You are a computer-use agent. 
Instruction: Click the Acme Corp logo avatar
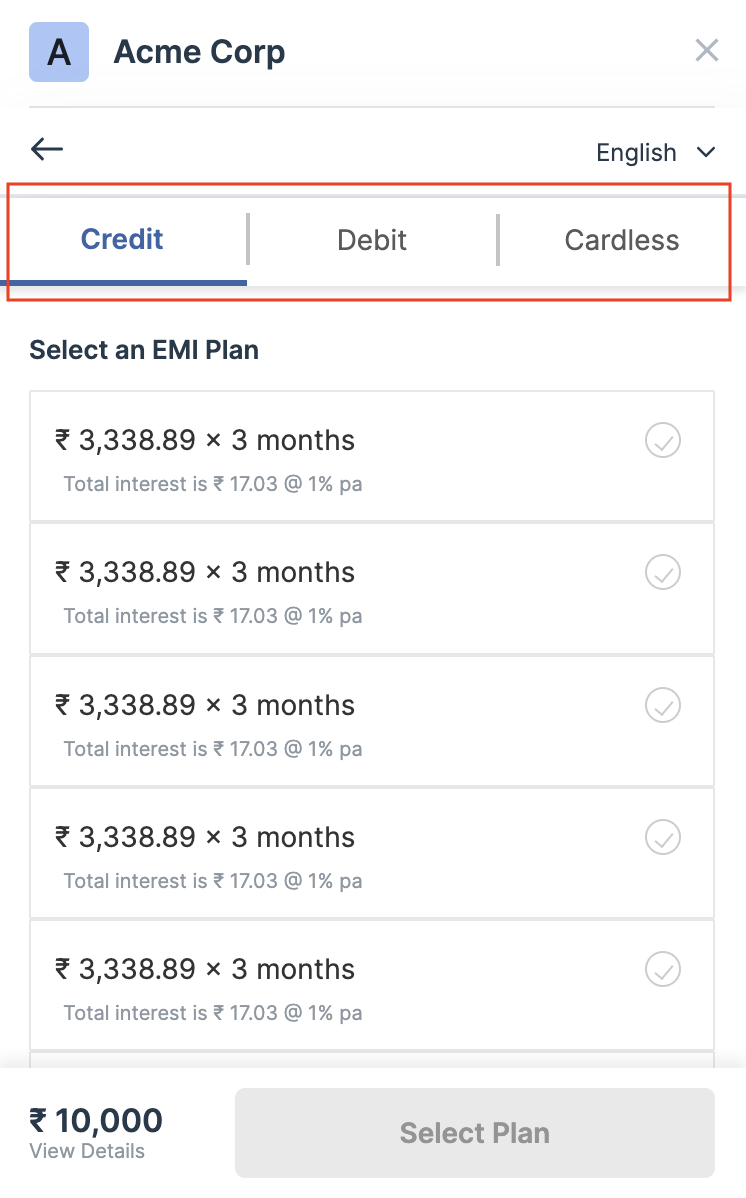[58, 51]
